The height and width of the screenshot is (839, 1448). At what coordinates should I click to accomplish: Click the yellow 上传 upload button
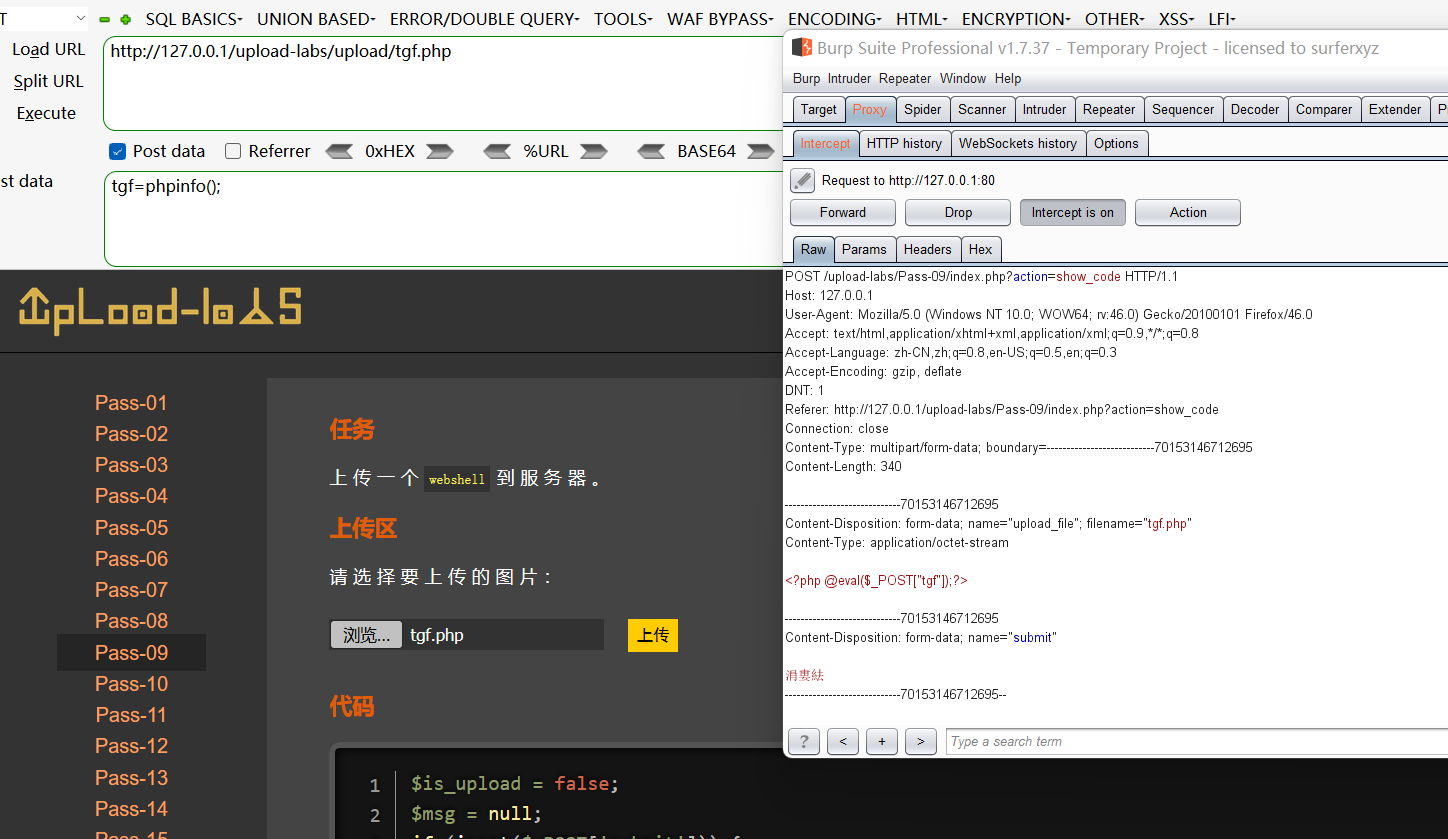(653, 635)
